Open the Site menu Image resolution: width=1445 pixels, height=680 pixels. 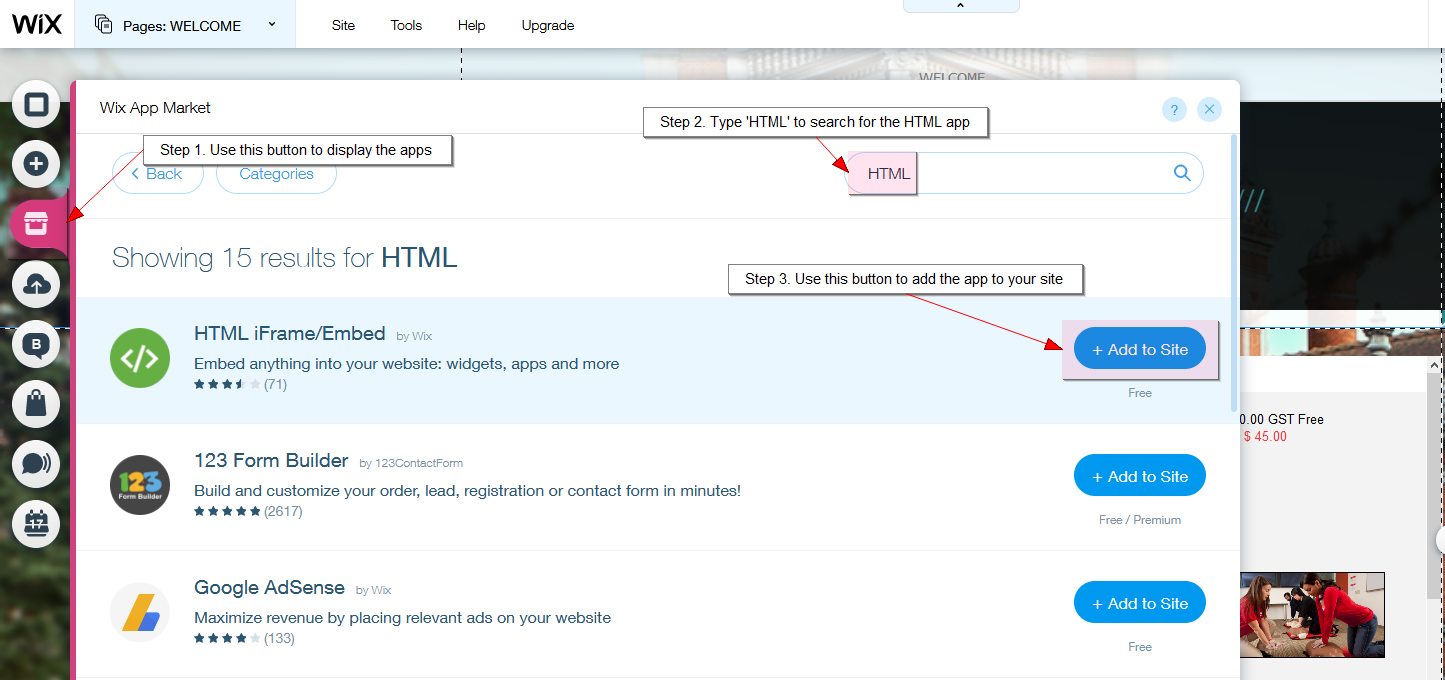343,25
